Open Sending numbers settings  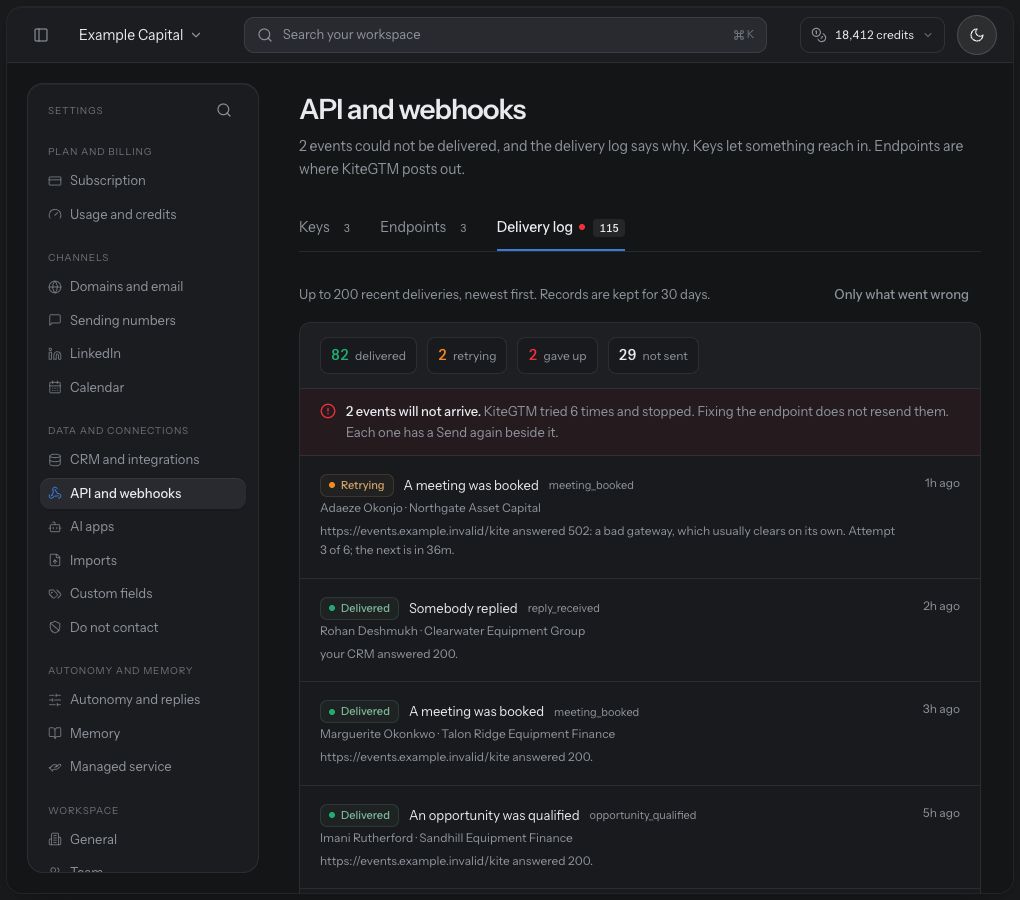pos(143,321)
